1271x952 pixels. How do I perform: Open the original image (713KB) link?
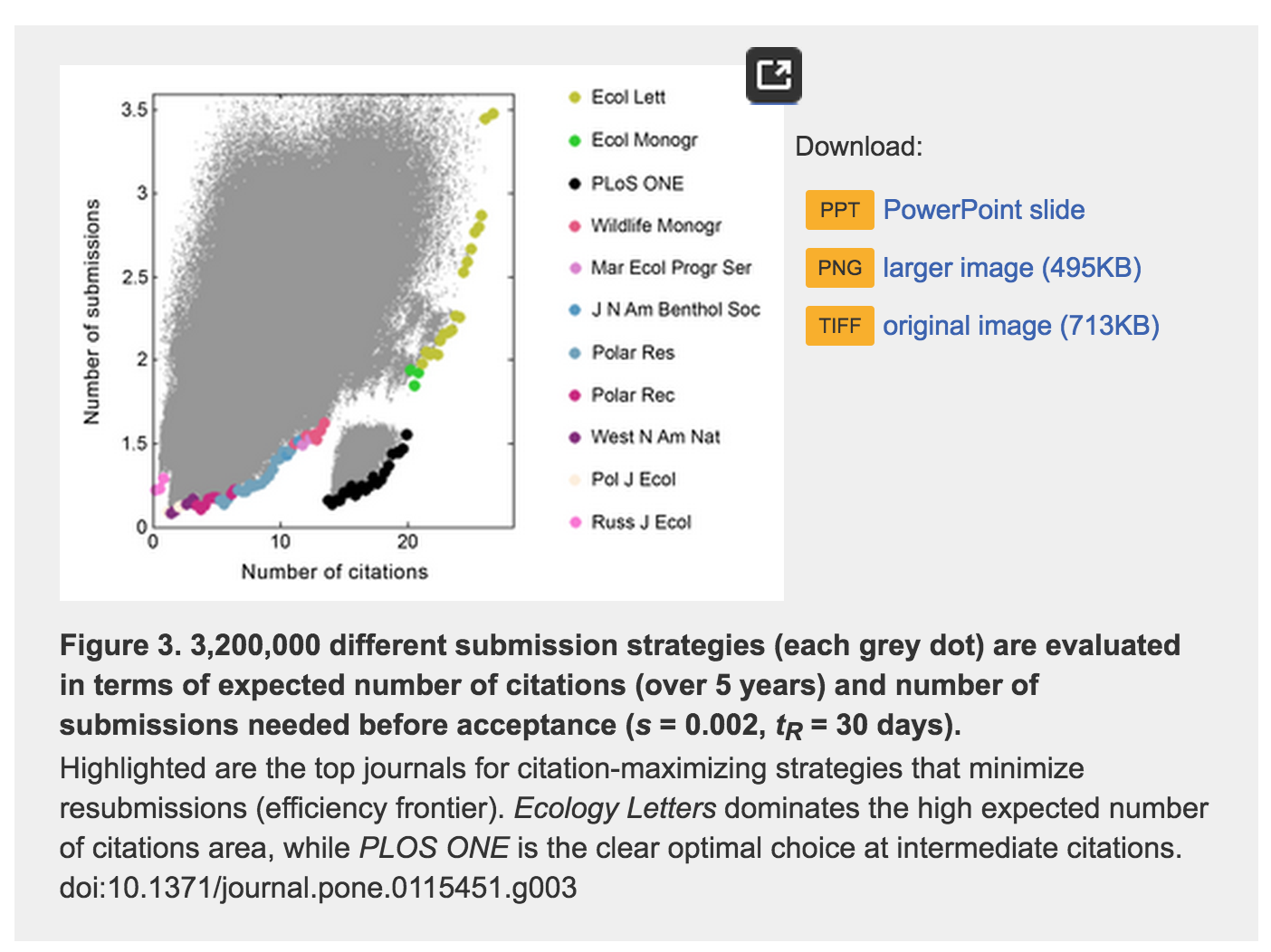coord(1020,326)
